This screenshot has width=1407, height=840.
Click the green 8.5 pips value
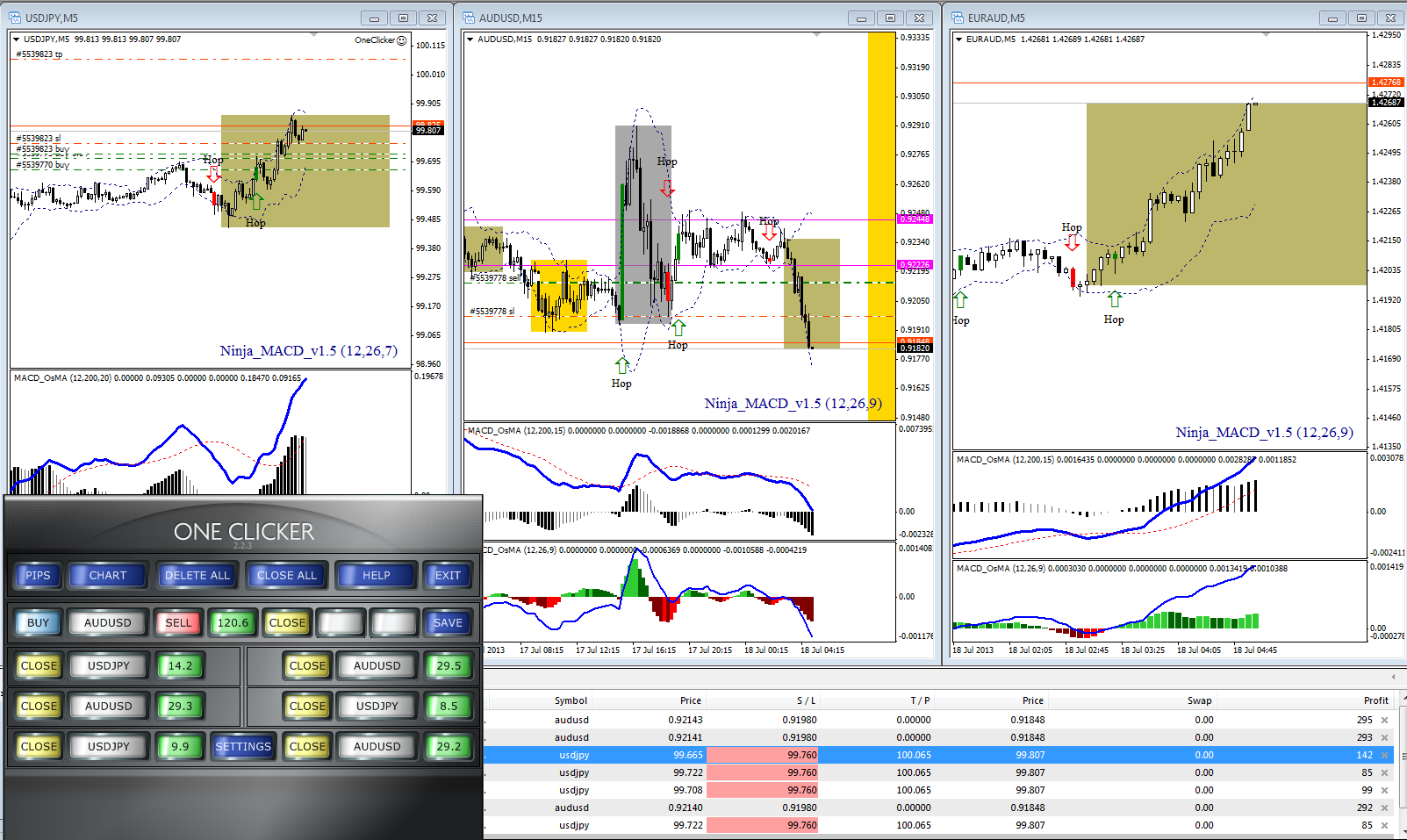(449, 707)
